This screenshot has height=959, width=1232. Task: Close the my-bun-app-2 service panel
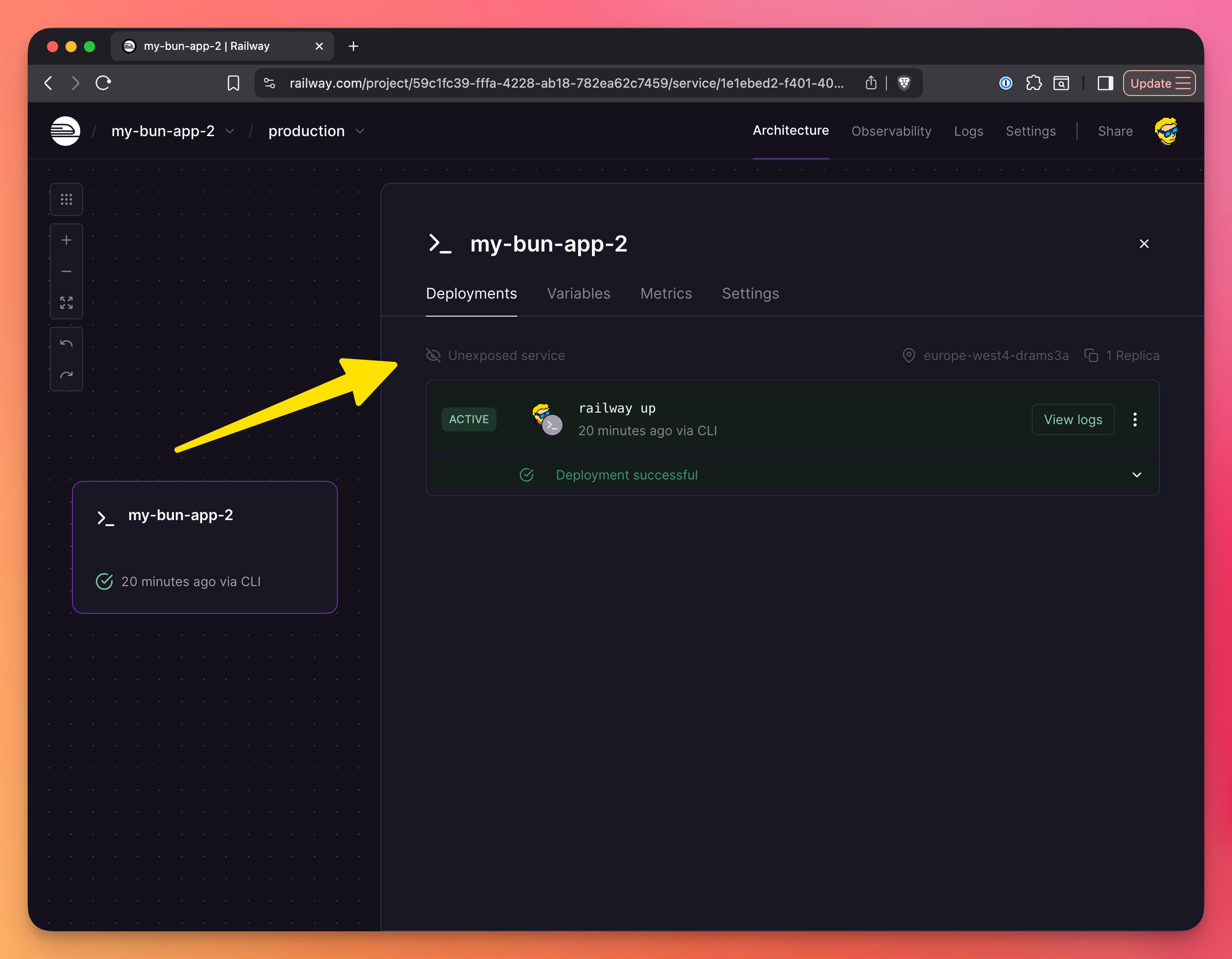pos(1144,244)
